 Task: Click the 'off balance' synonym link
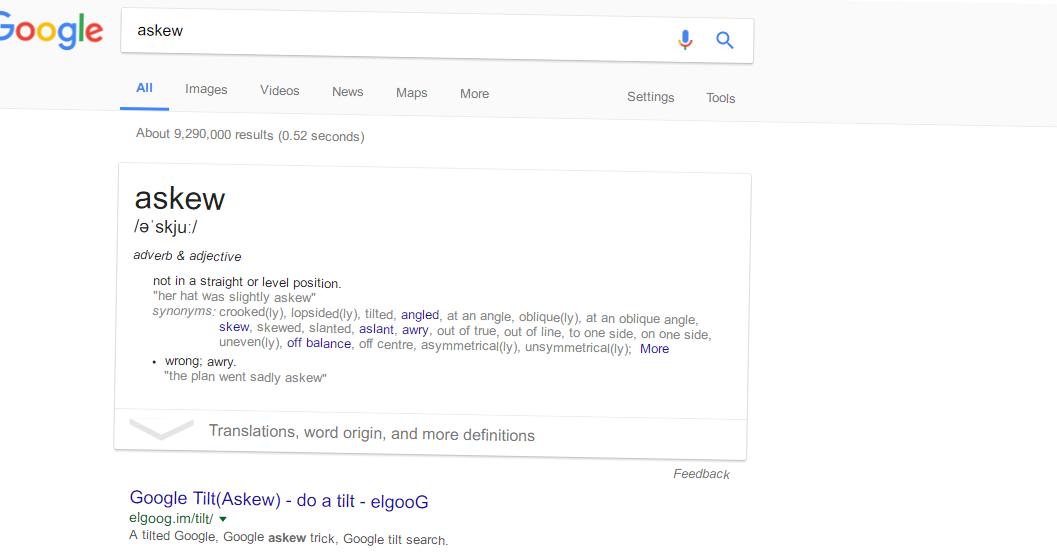tap(319, 343)
